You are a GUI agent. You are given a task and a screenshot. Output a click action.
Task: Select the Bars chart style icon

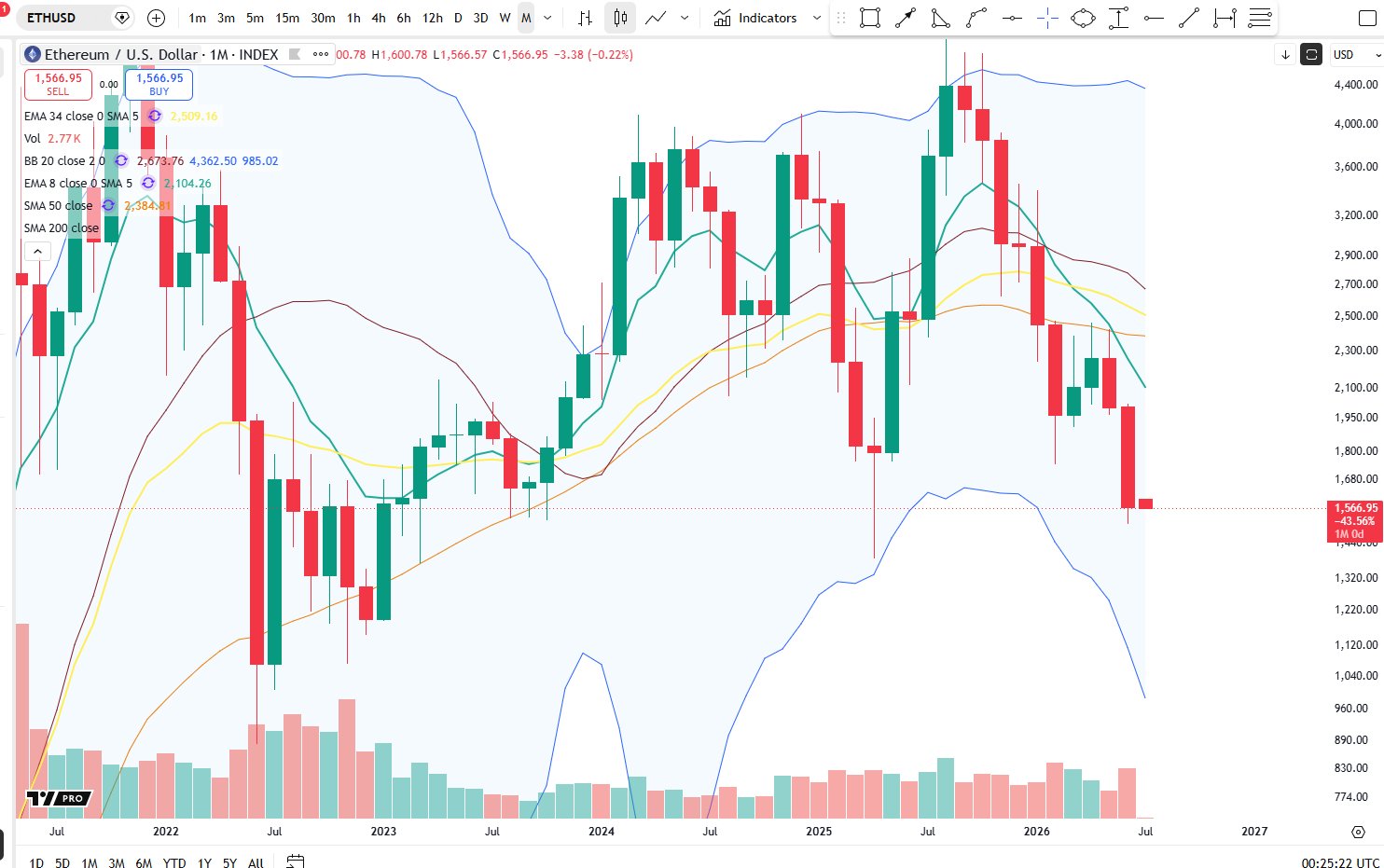[585, 18]
